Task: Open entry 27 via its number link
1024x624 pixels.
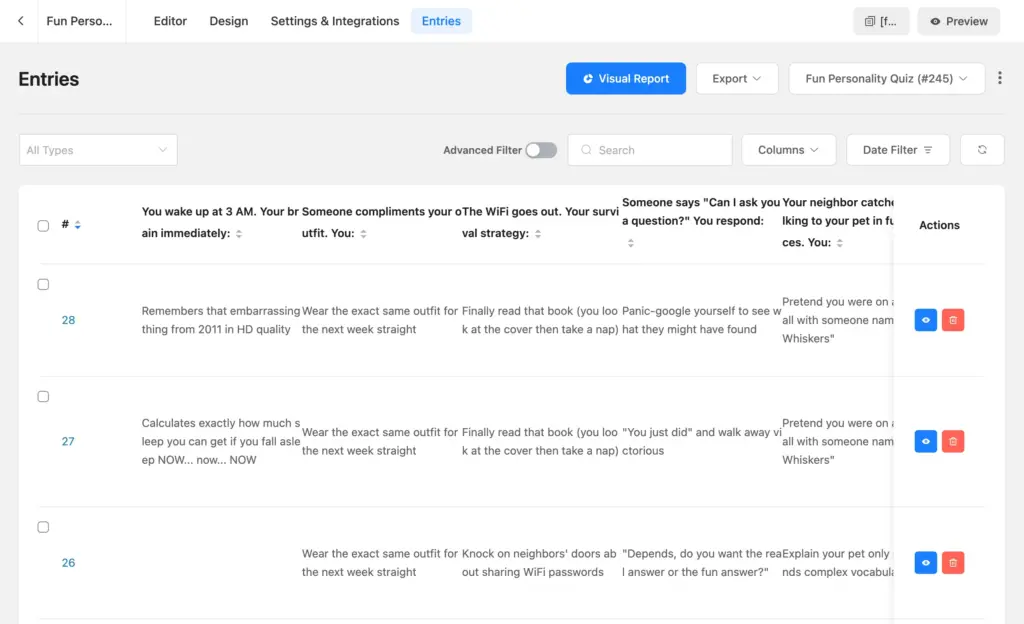Action: coord(68,441)
